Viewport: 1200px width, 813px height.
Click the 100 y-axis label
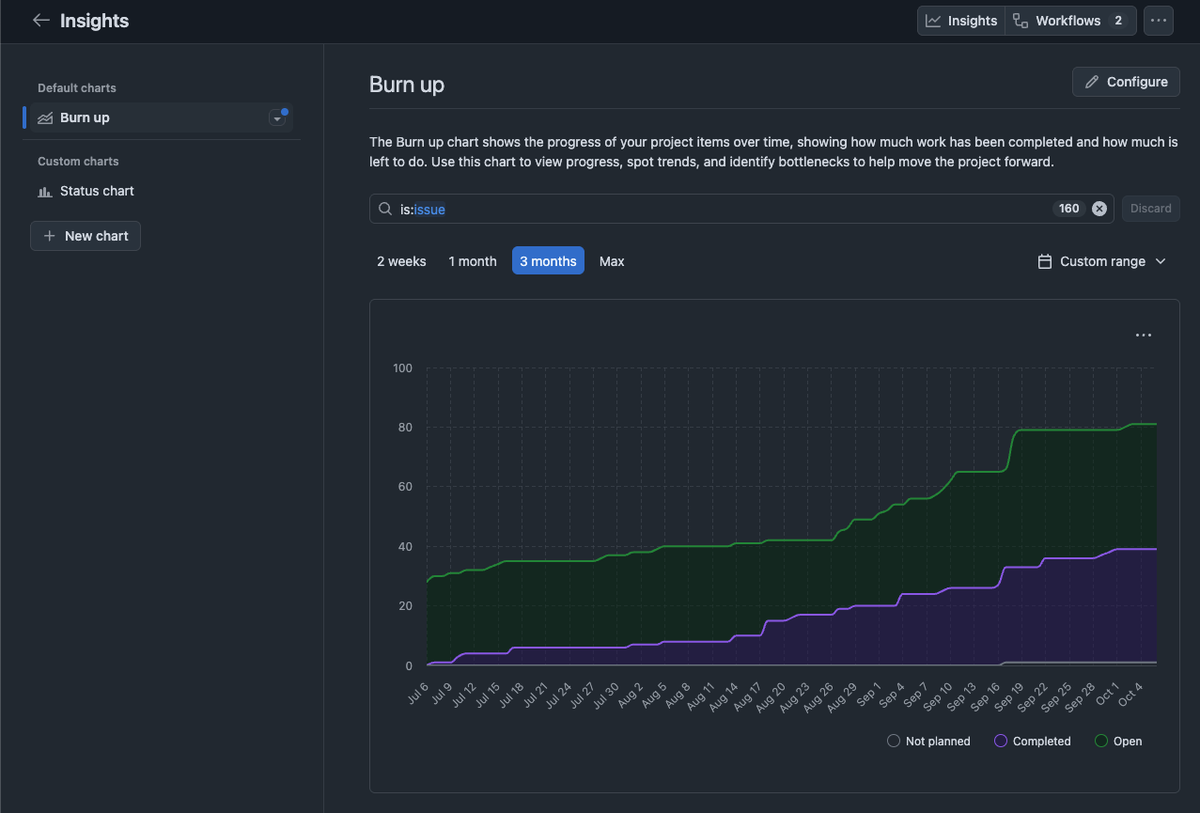pos(402,368)
